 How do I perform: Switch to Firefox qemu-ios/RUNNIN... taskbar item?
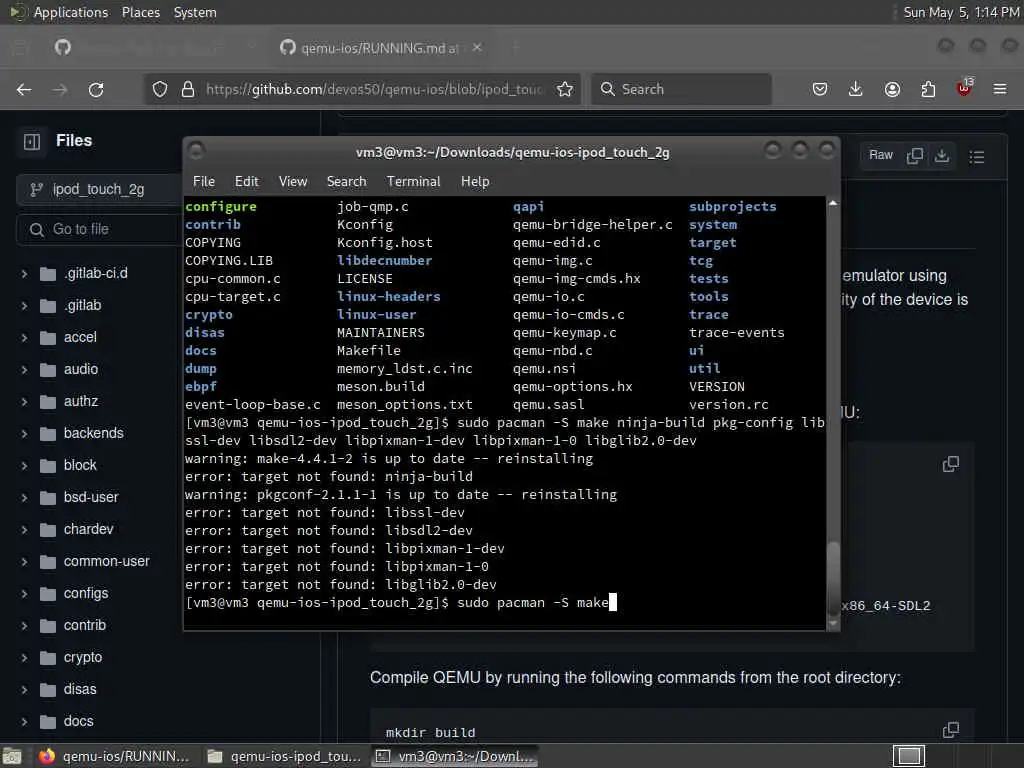click(114, 756)
